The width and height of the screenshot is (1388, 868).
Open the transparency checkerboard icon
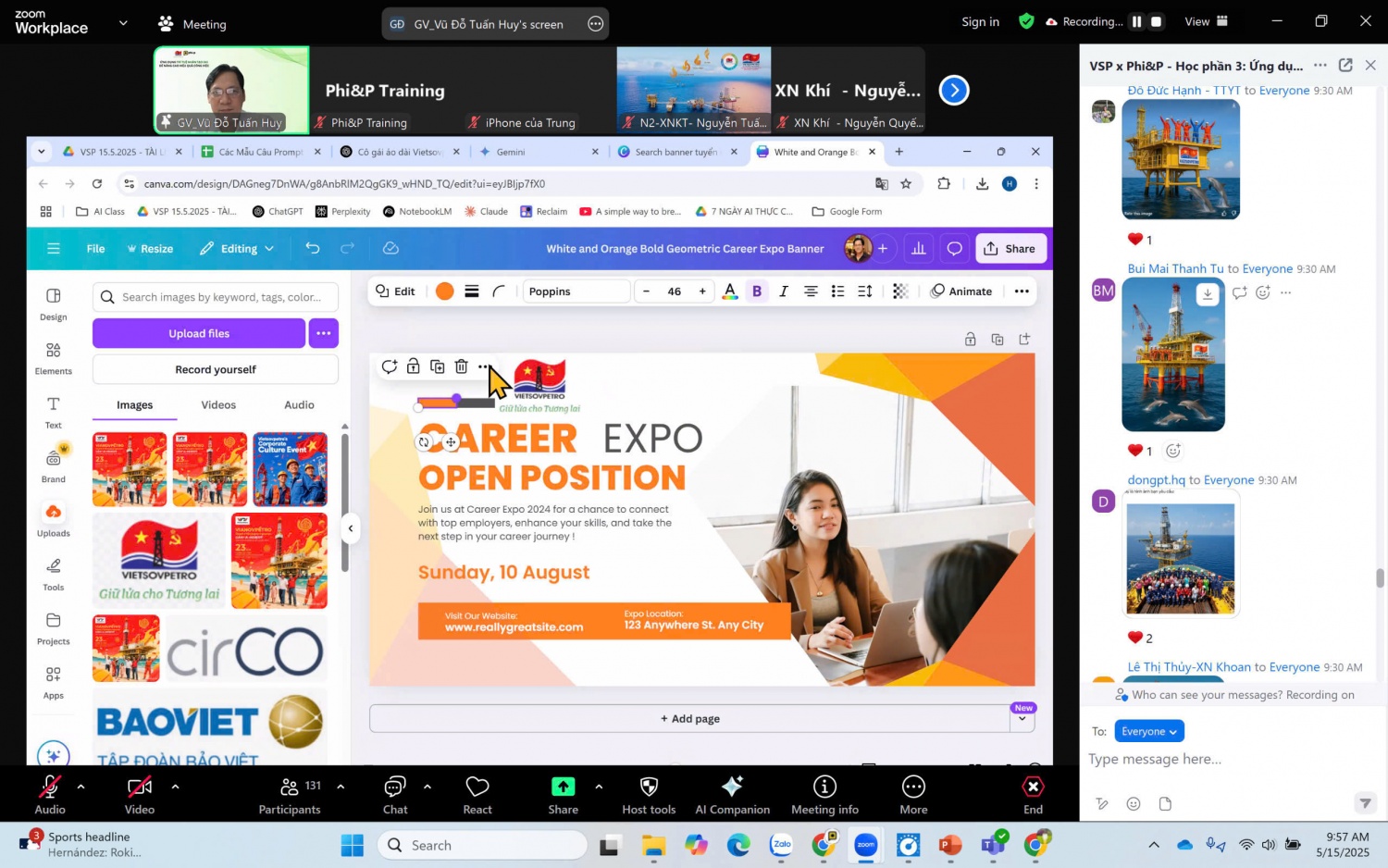pos(899,291)
